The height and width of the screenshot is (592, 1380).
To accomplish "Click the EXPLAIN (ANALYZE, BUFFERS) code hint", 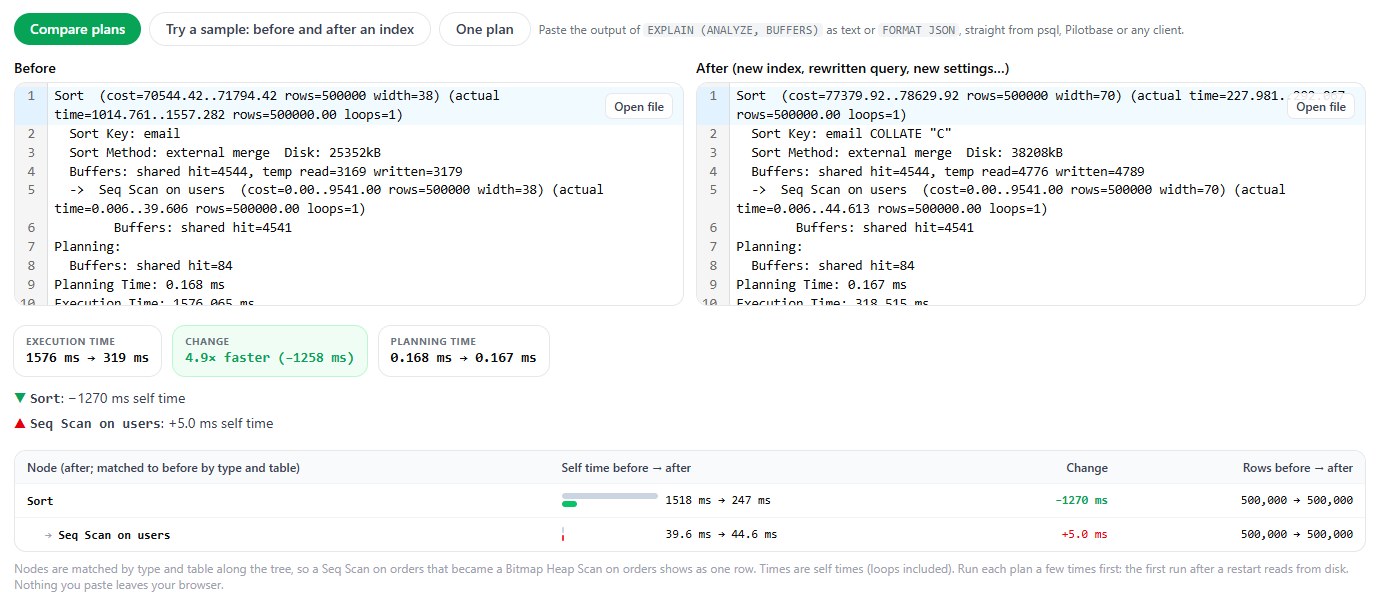I will tap(733, 30).
